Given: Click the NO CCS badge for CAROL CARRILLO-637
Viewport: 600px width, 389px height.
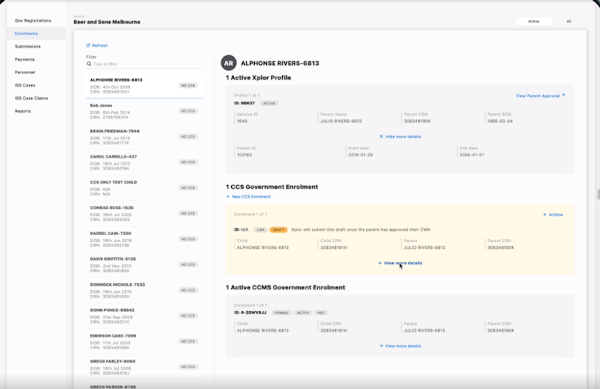Looking at the screenshot, I should 188,163.
